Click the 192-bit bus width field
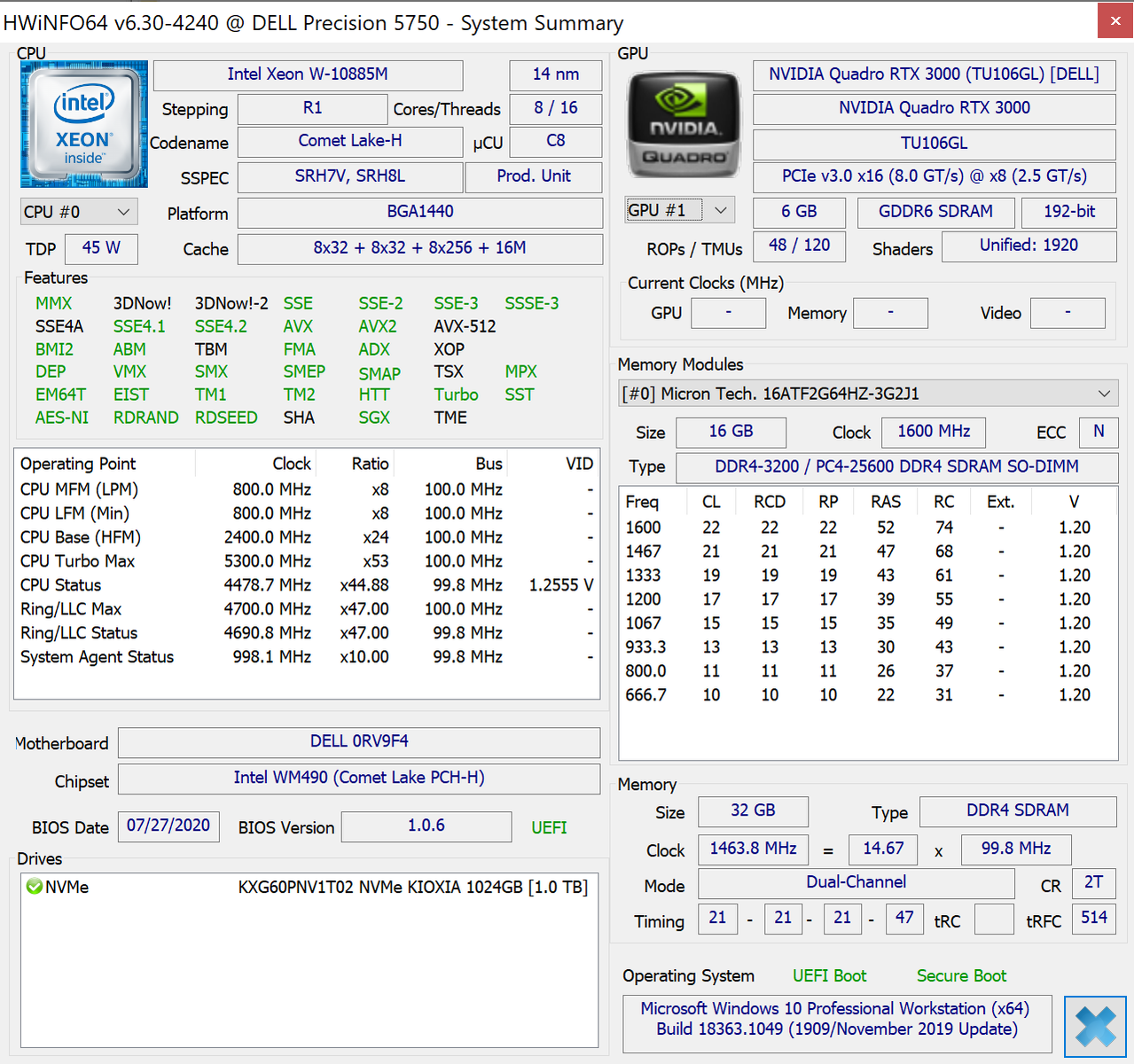 tap(1068, 212)
